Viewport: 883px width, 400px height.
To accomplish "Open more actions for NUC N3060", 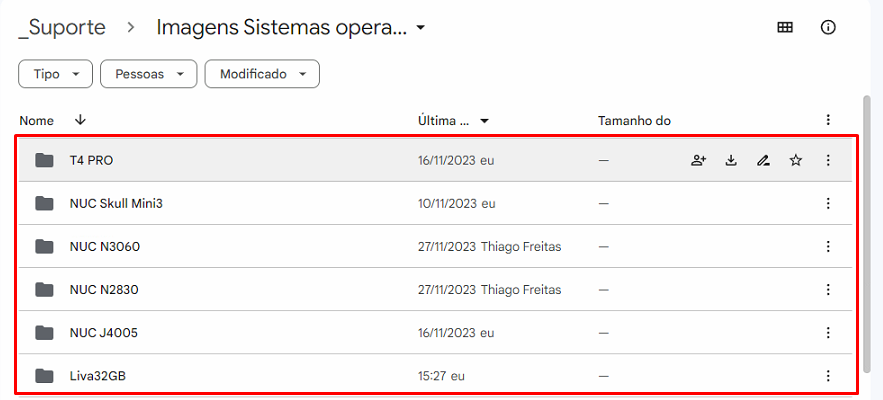I will [x=828, y=246].
